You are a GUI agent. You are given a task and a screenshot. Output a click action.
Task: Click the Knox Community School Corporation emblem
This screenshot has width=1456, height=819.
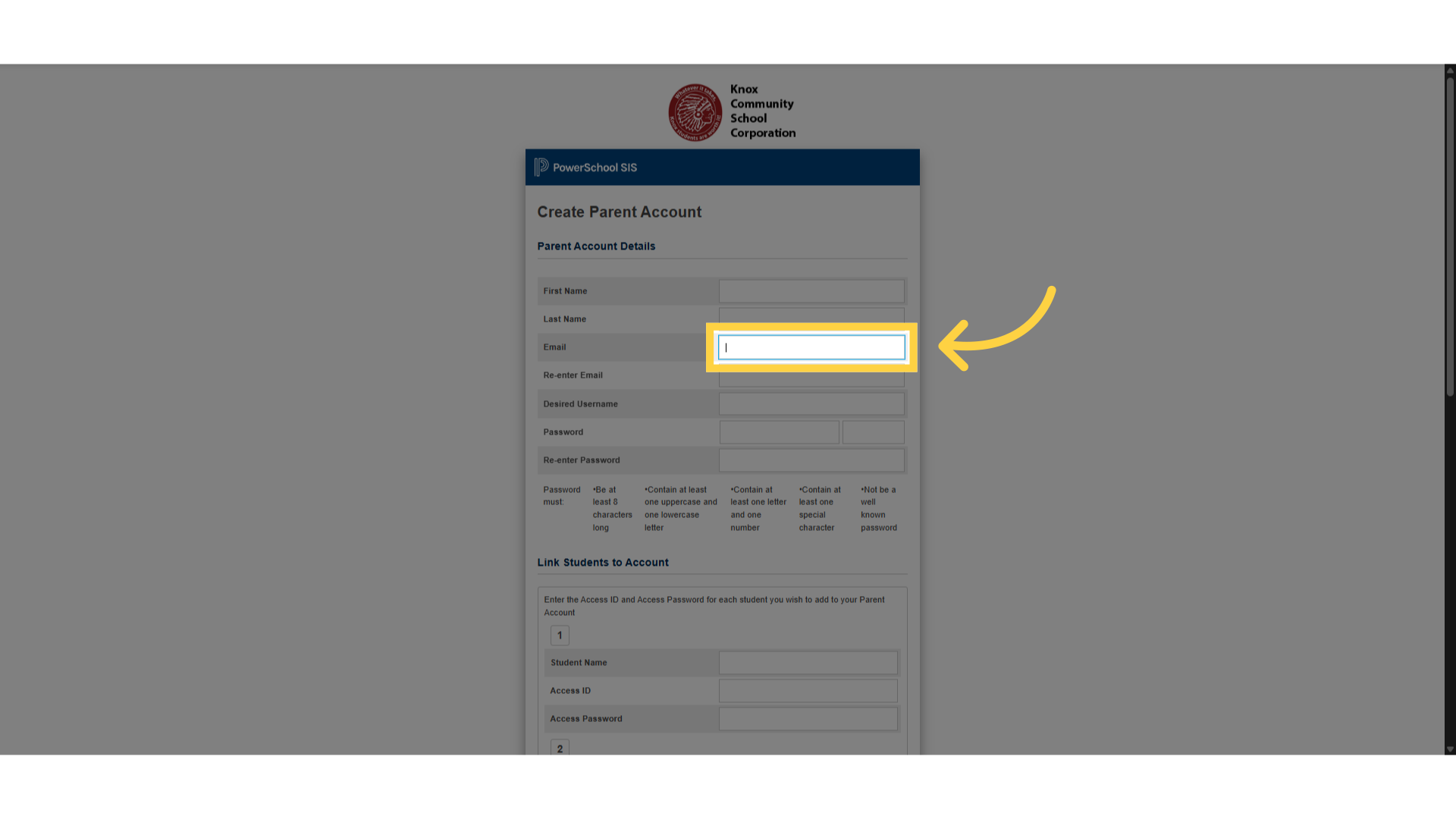click(x=695, y=112)
